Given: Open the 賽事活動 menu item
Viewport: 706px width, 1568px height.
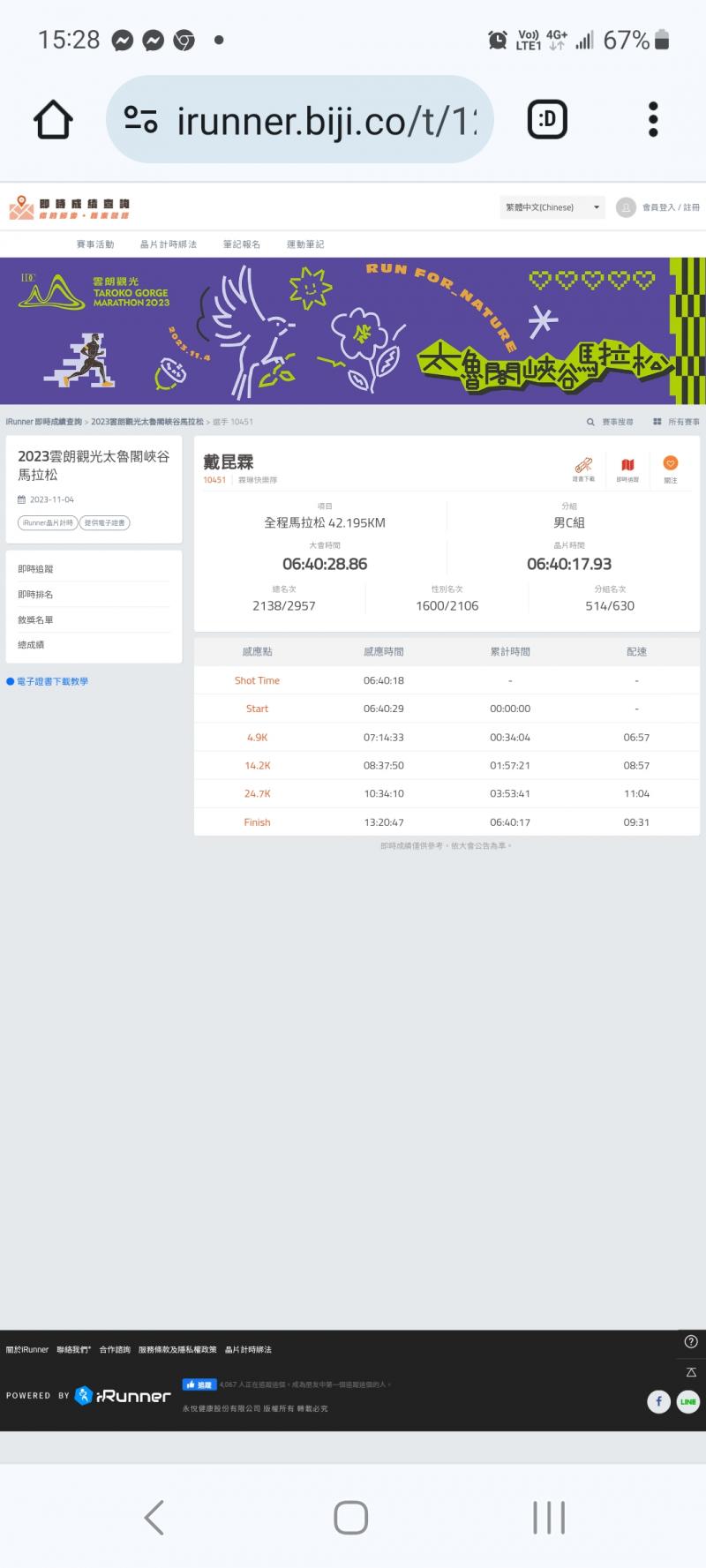Looking at the screenshot, I should click(x=95, y=244).
